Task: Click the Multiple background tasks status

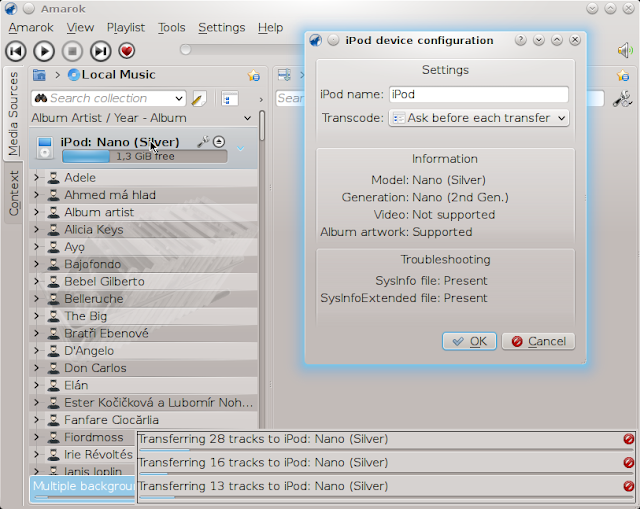Action: pyautogui.click(x=82, y=489)
